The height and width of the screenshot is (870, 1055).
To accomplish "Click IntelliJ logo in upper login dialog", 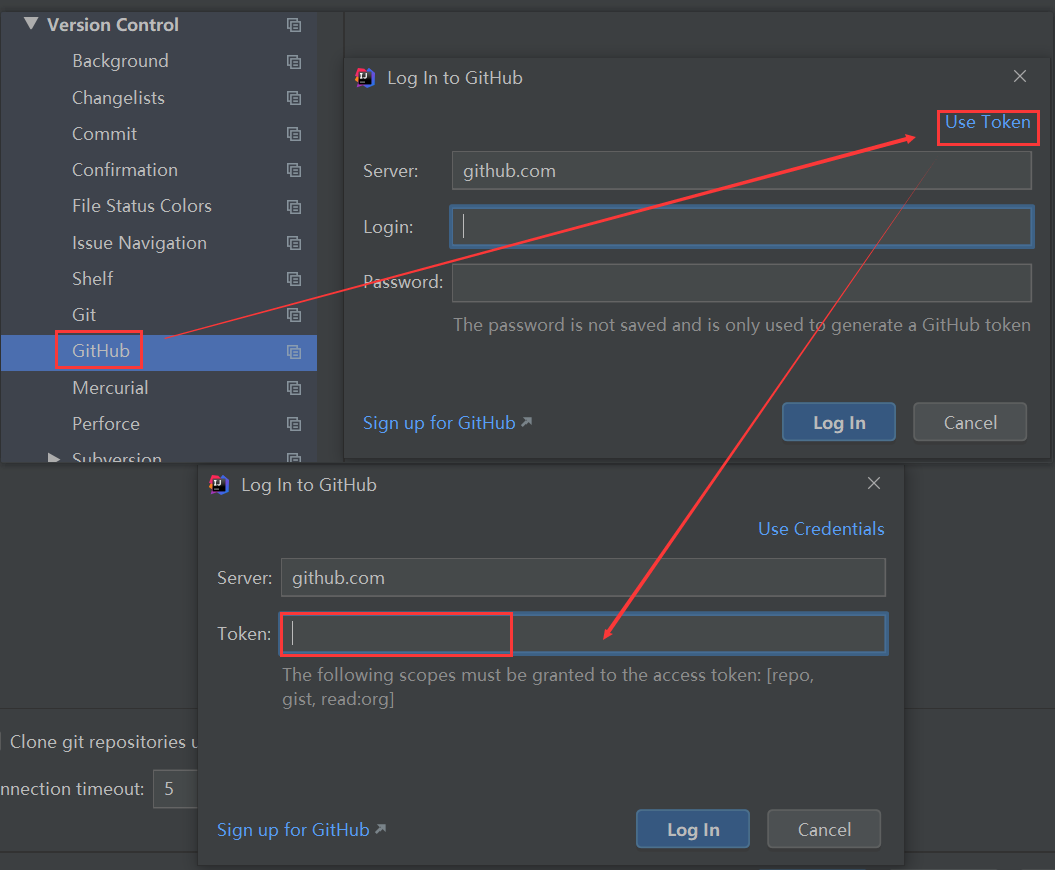I will (x=365, y=78).
